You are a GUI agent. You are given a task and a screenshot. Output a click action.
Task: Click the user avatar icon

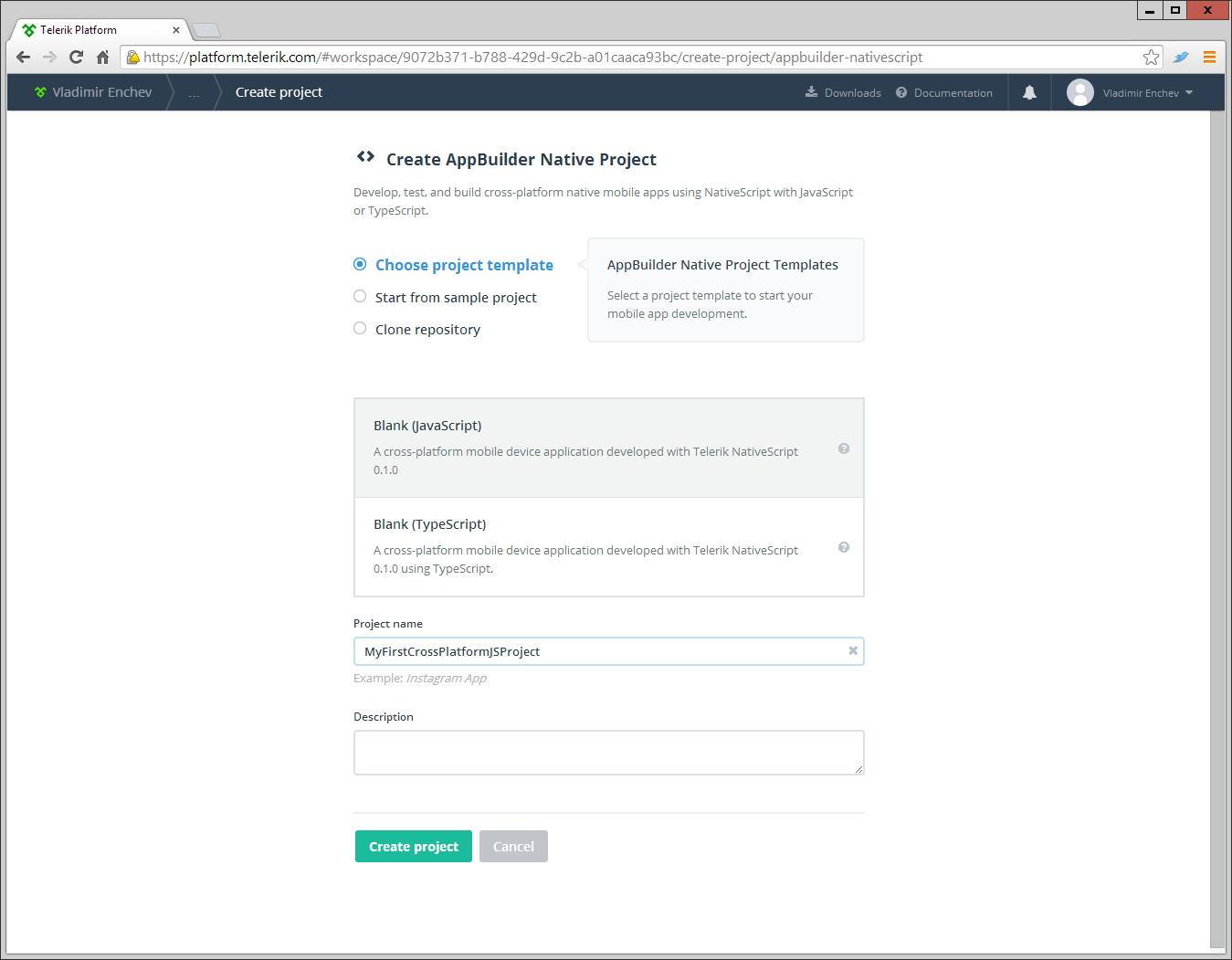1080,92
